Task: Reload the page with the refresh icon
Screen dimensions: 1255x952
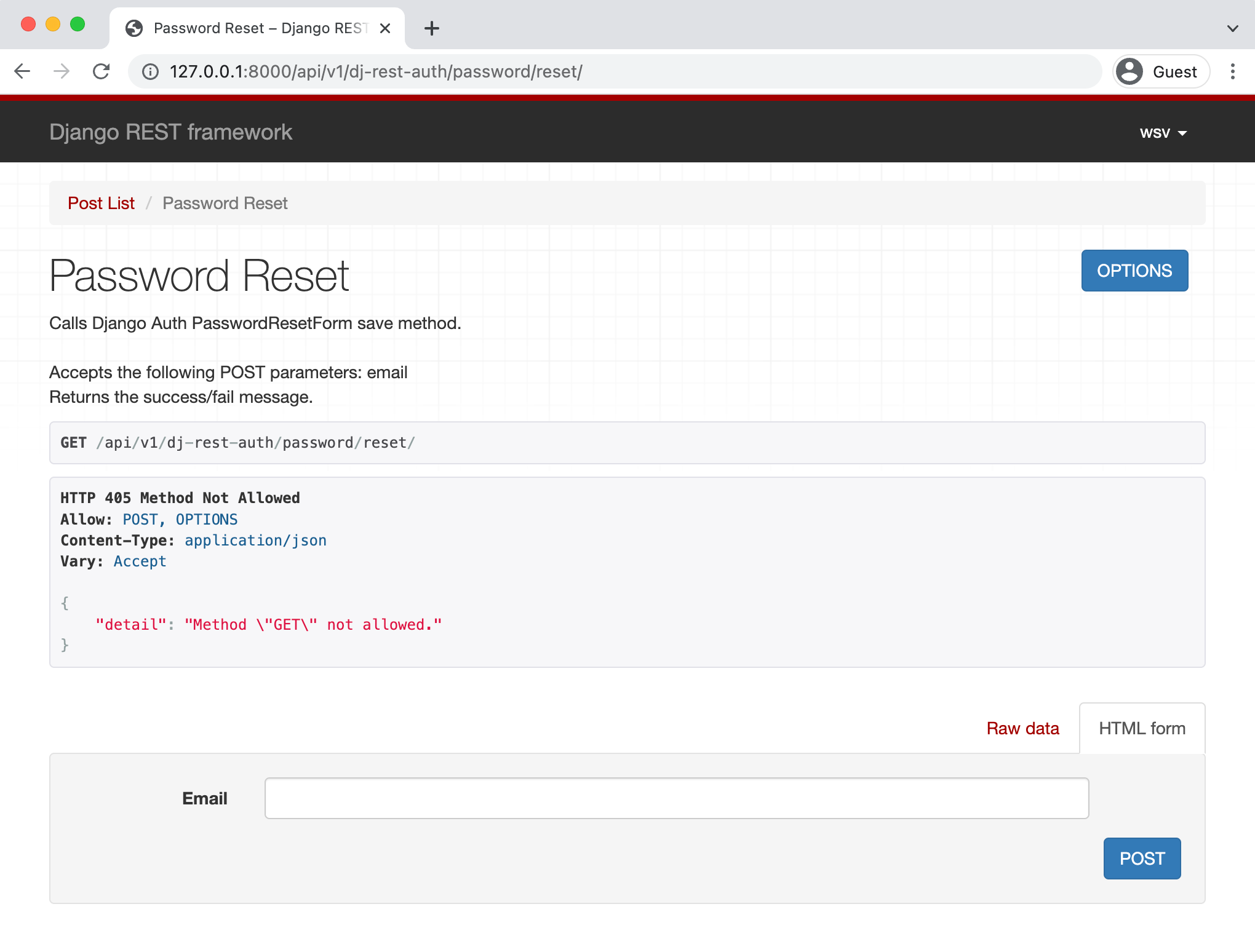Action: pos(101,71)
